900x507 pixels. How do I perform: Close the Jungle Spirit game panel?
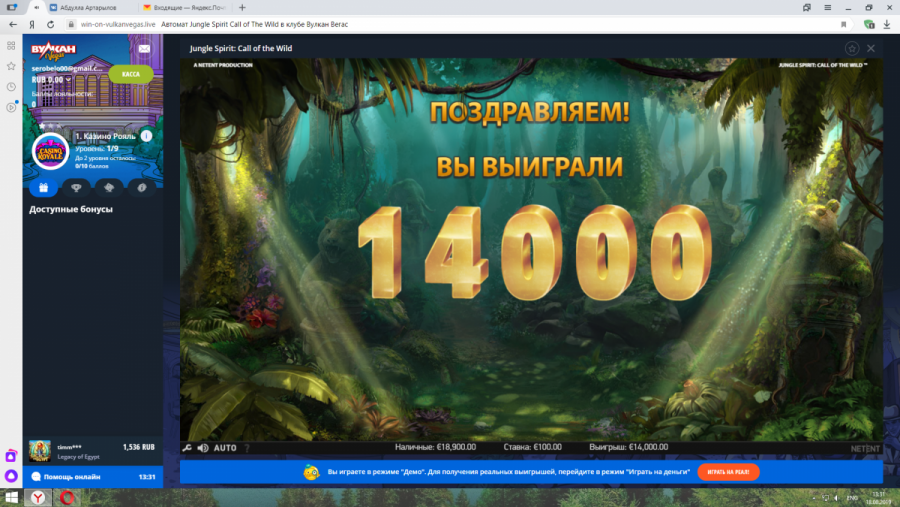coord(871,48)
